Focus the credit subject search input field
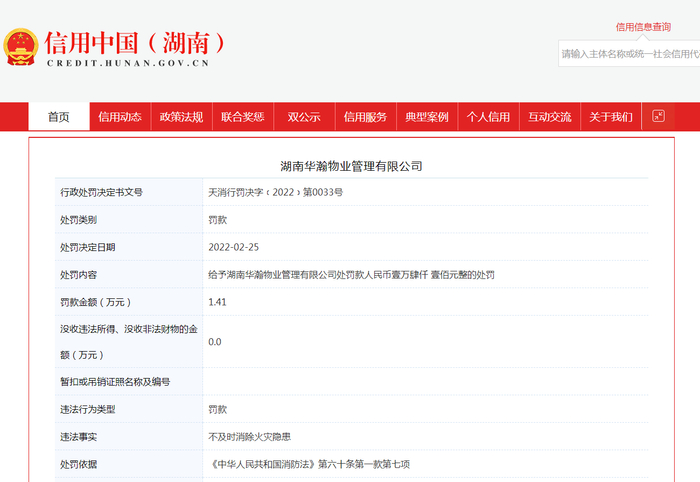This screenshot has height=482, width=700. (629, 54)
